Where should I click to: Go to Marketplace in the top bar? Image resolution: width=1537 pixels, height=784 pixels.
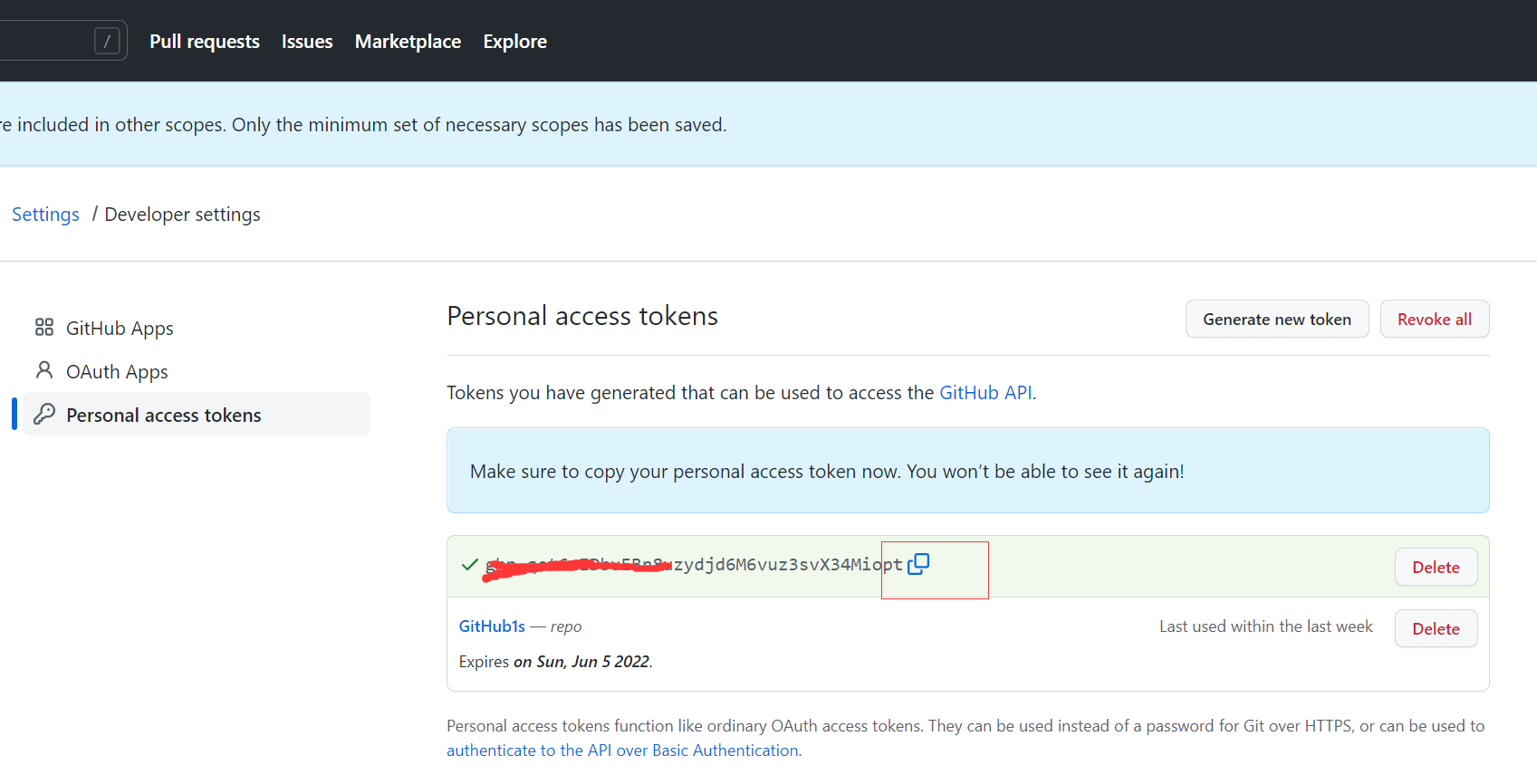coord(408,42)
